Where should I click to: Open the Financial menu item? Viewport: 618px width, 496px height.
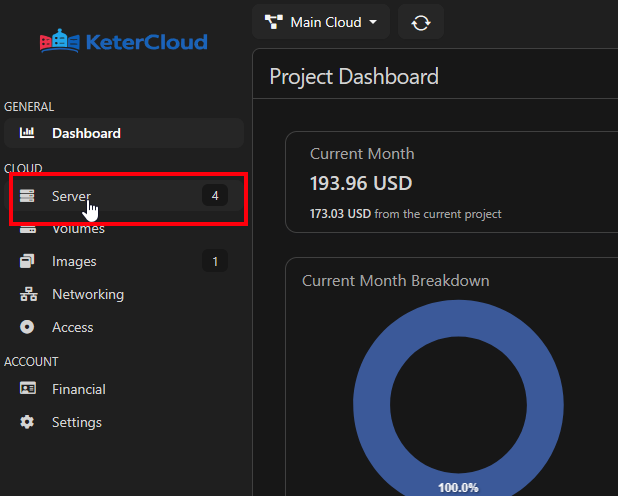pyautogui.click(x=124, y=390)
